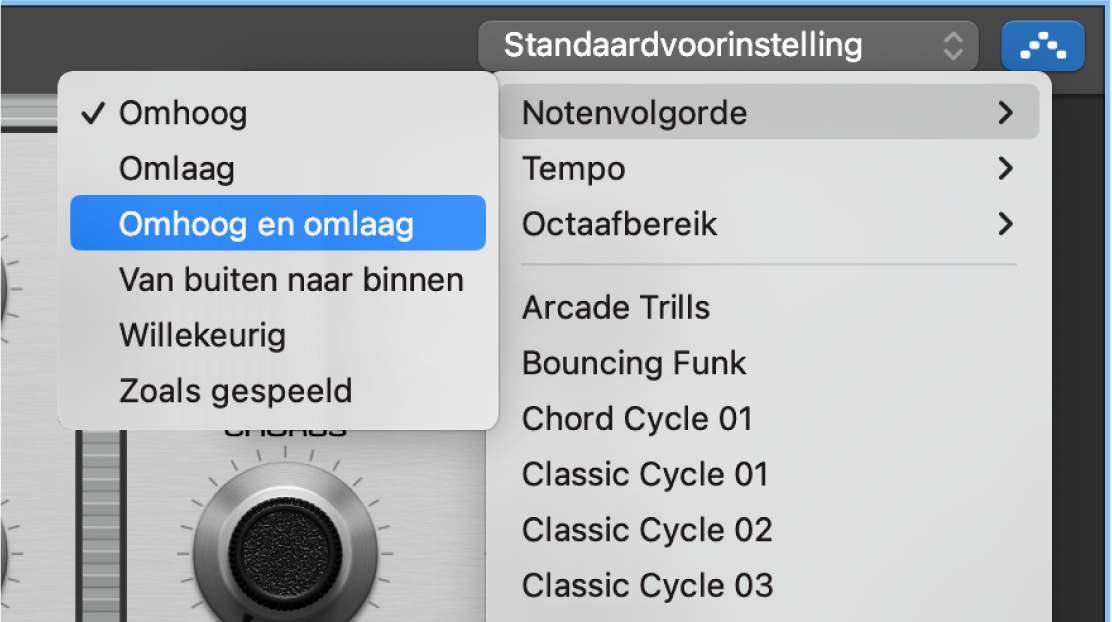Viewport: 1112px width, 622px height.
Task: Open the Classic Cycle 02 preset
Action: click(646, 529)
